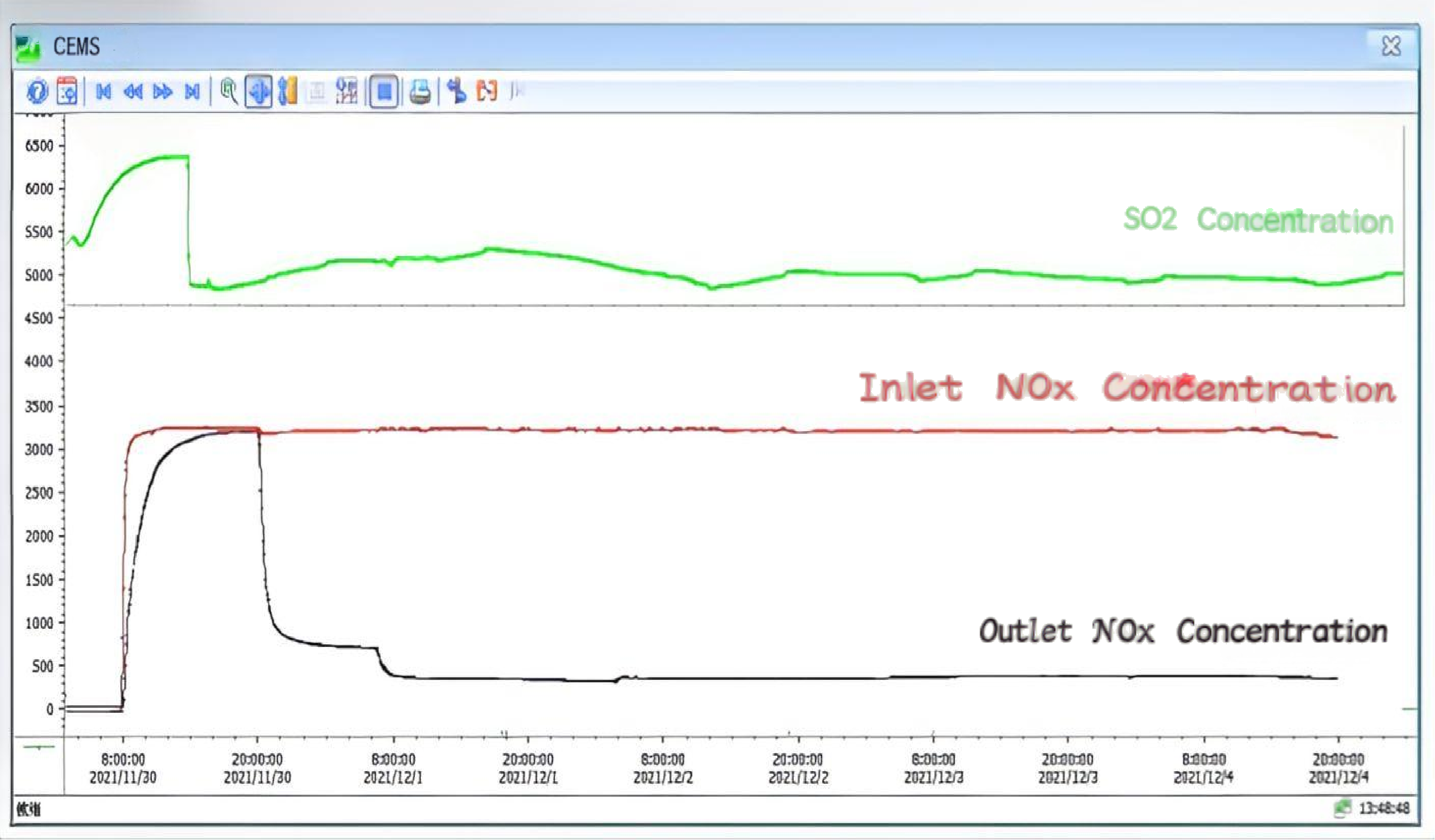Select the magnifier zoom tool
Screen dimensions: 1435x840
229,91
